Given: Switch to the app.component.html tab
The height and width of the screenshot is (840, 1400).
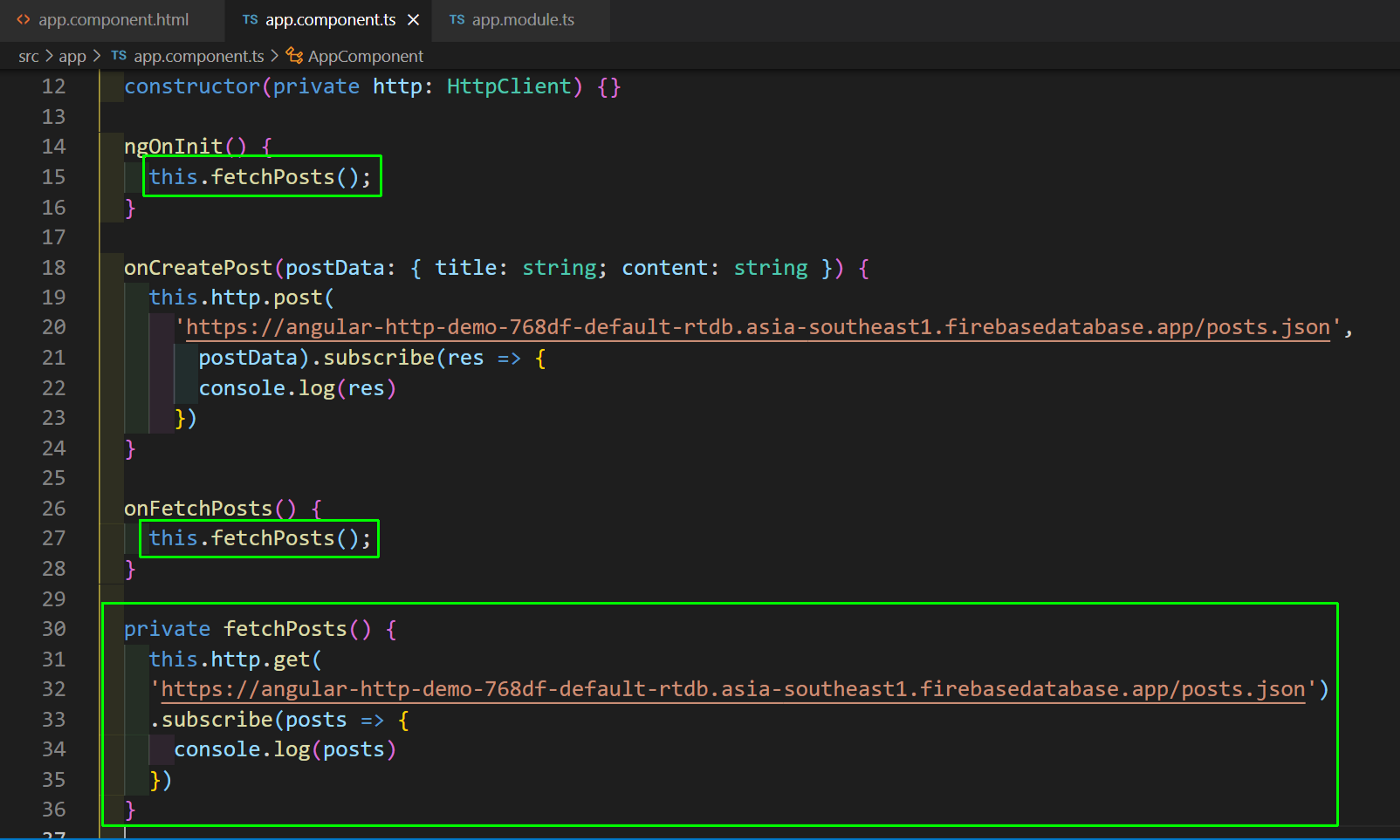Looking at the screenshot, I should pyautogui.click(x=112, y=20).
